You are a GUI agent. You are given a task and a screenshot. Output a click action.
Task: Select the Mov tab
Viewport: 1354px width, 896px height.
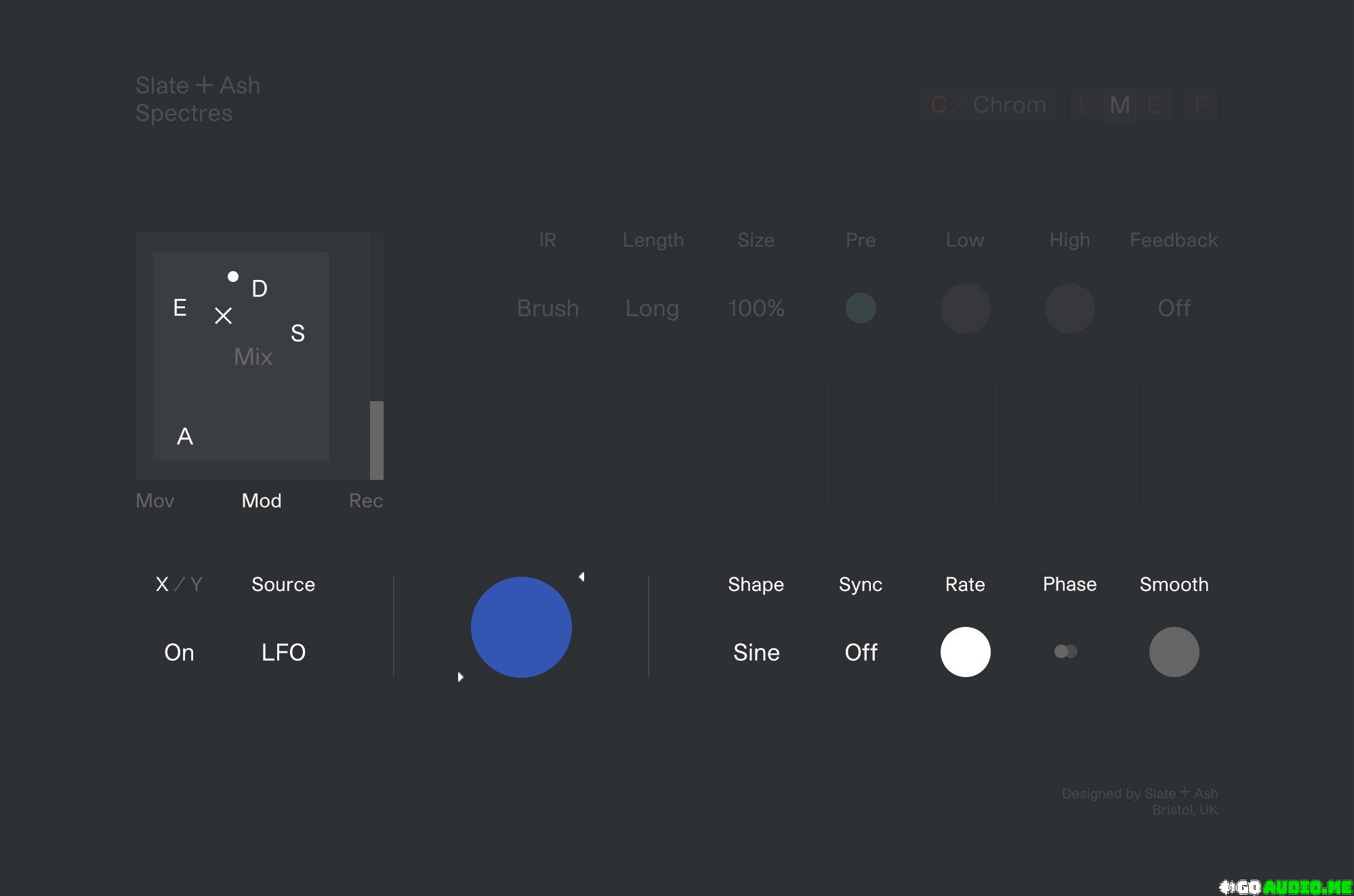pos(155,501)
